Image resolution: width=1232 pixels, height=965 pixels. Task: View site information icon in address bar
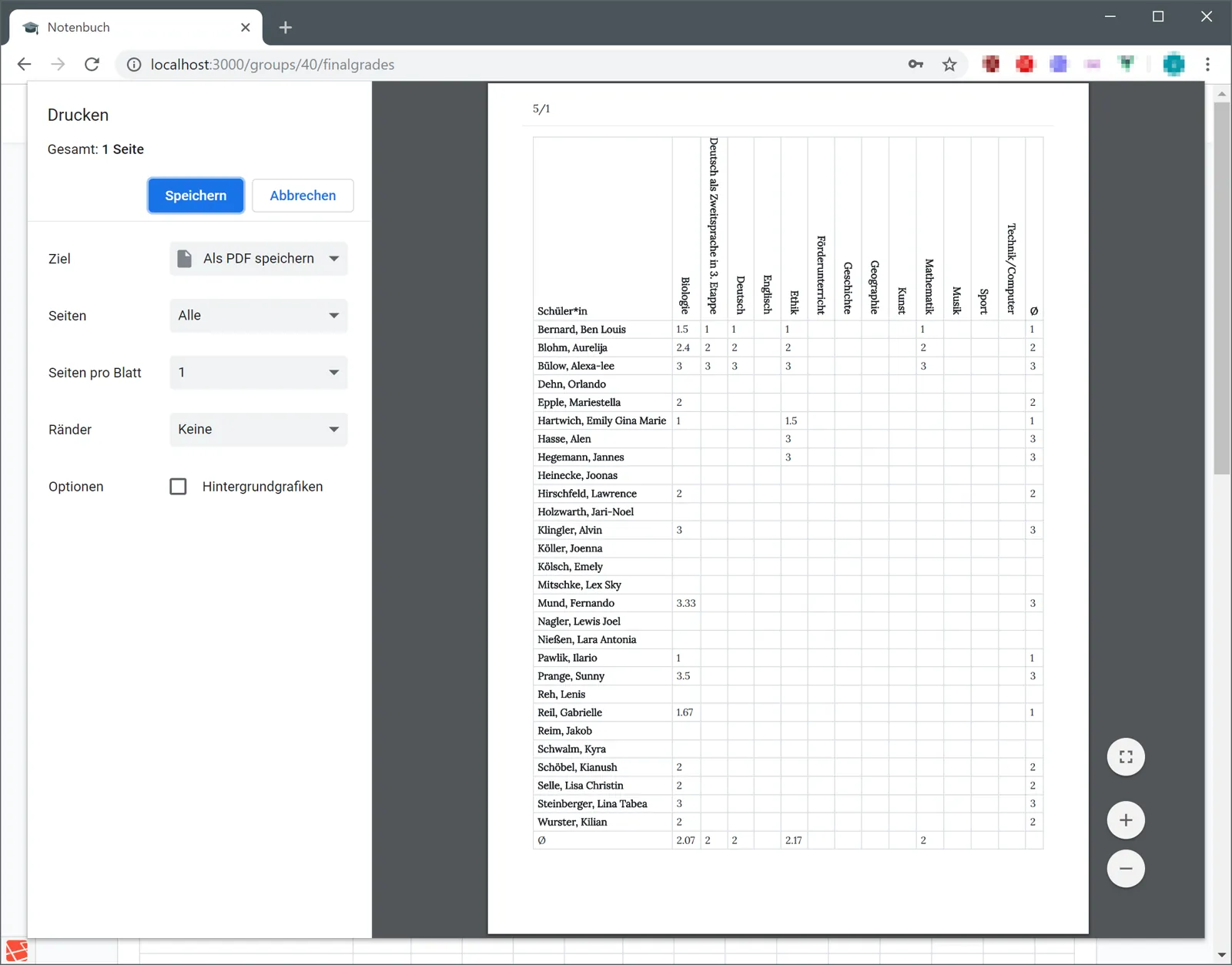pyautogui.click(x=134, y=65)
